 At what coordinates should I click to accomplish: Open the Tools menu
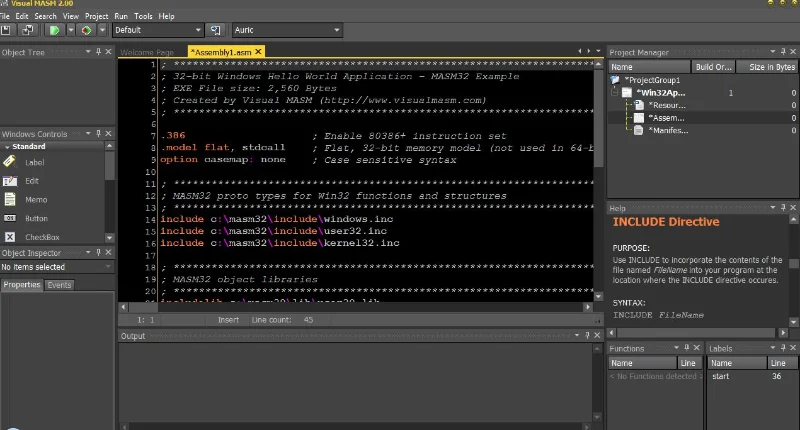(x=143, y=16)
